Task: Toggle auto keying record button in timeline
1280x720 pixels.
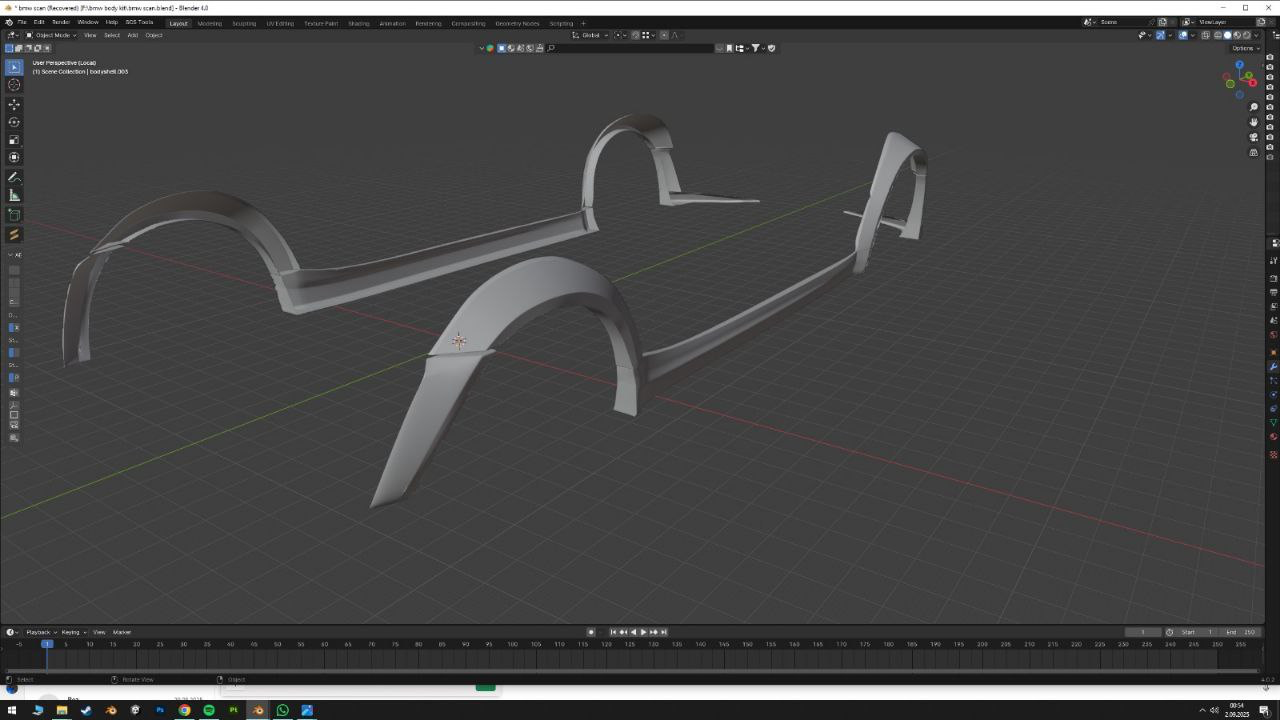Action: pos(591,632)
